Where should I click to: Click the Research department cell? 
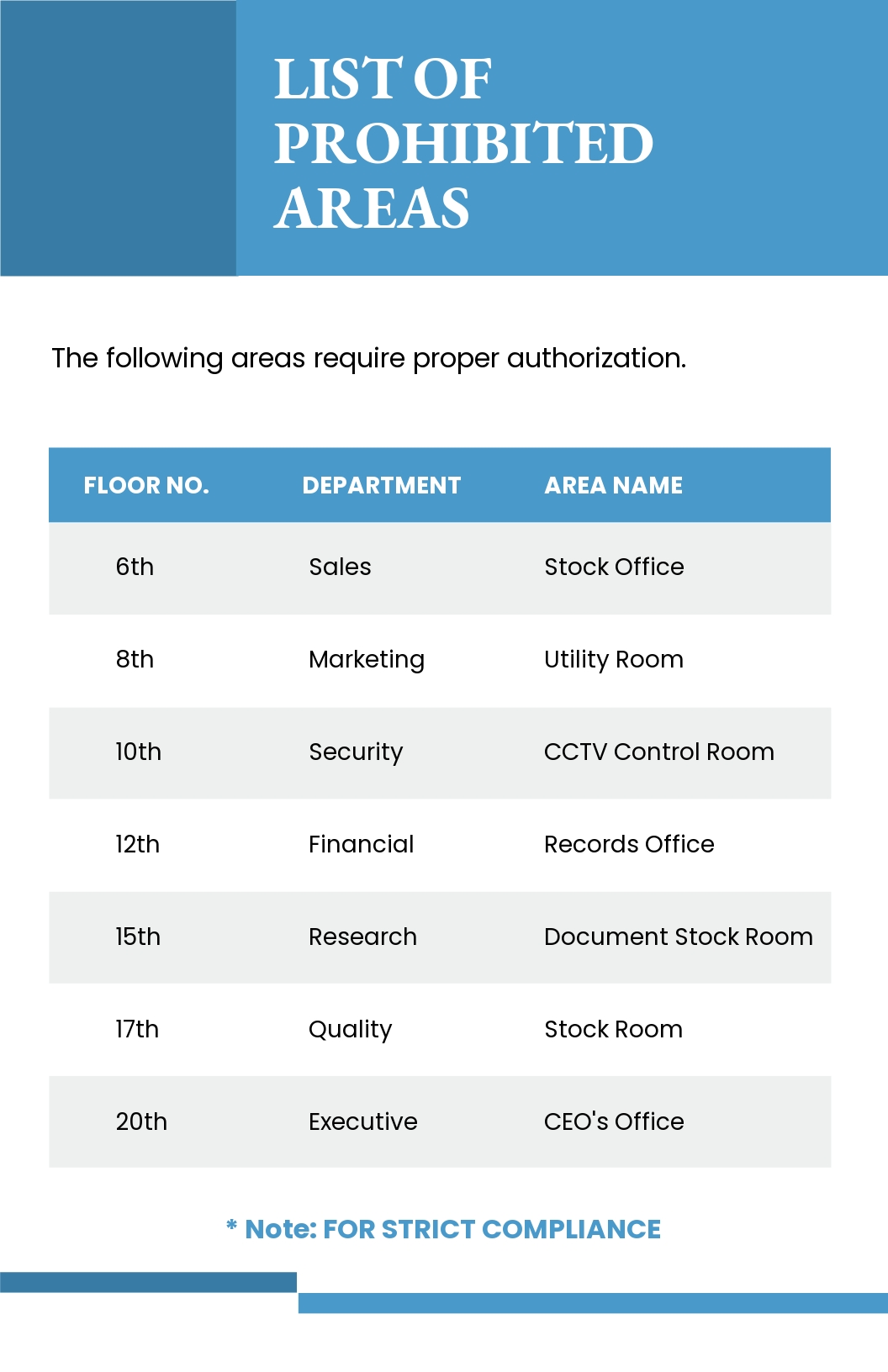point(362,937)
